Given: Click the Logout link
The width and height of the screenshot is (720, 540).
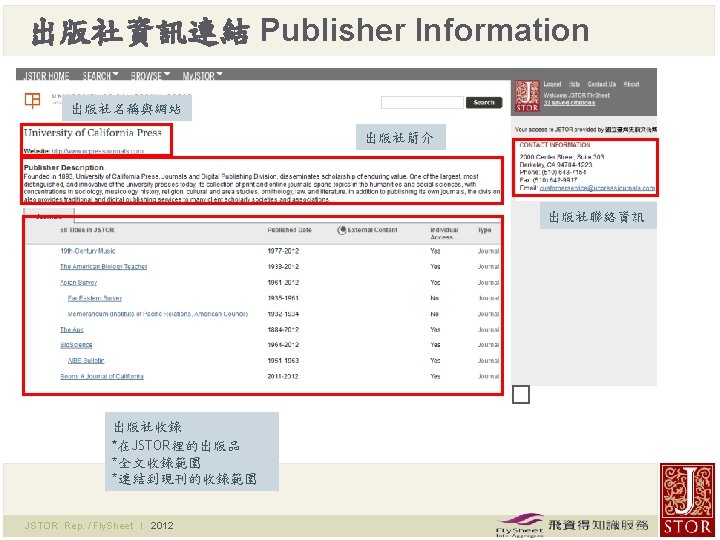Looking at the screenshot, I should click(552, 84).
